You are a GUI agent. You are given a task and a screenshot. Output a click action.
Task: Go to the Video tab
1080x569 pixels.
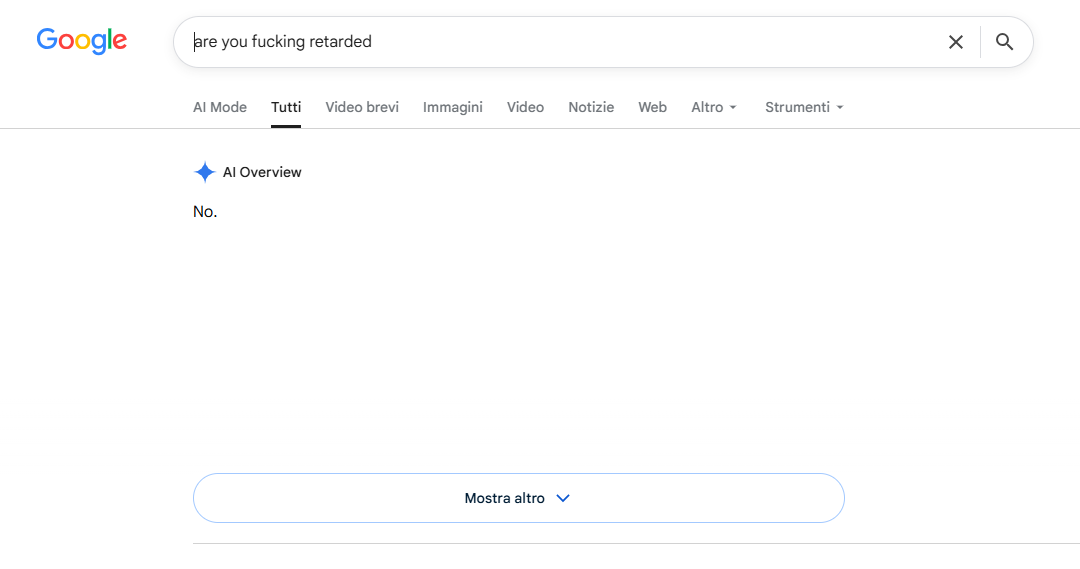coord(526,107)
